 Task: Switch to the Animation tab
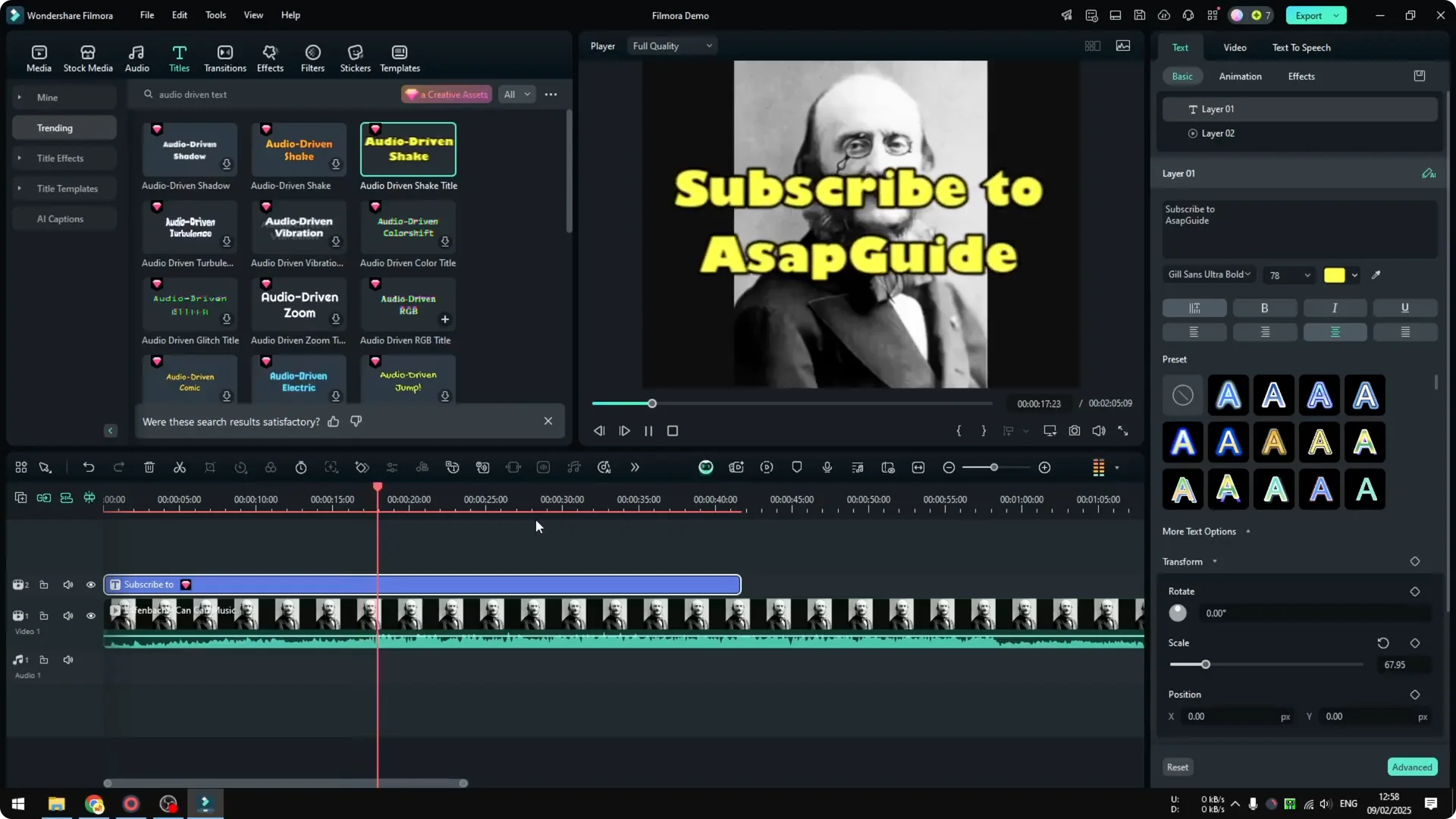[1241, 76]
